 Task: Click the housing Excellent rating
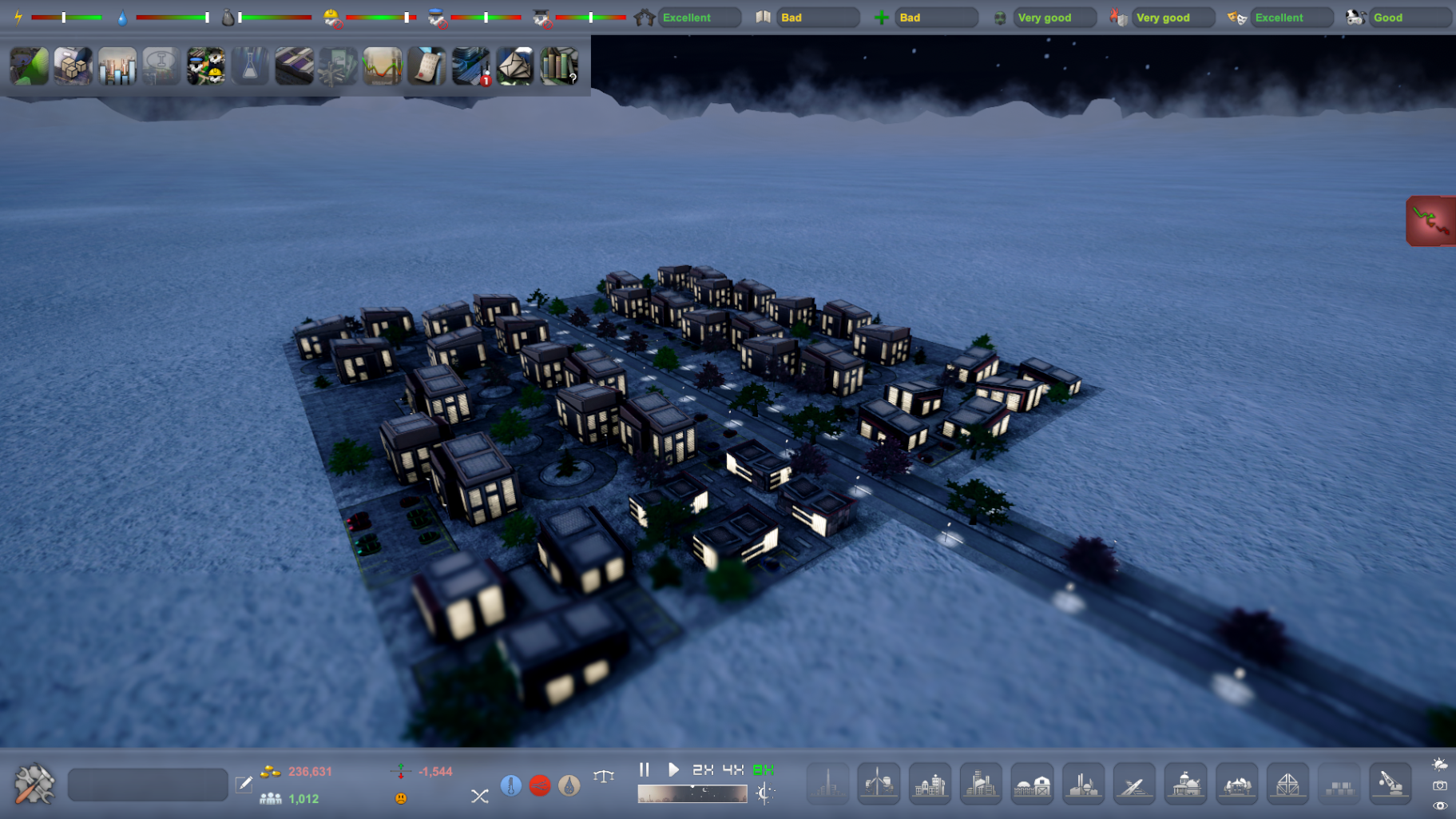[699, 18]
